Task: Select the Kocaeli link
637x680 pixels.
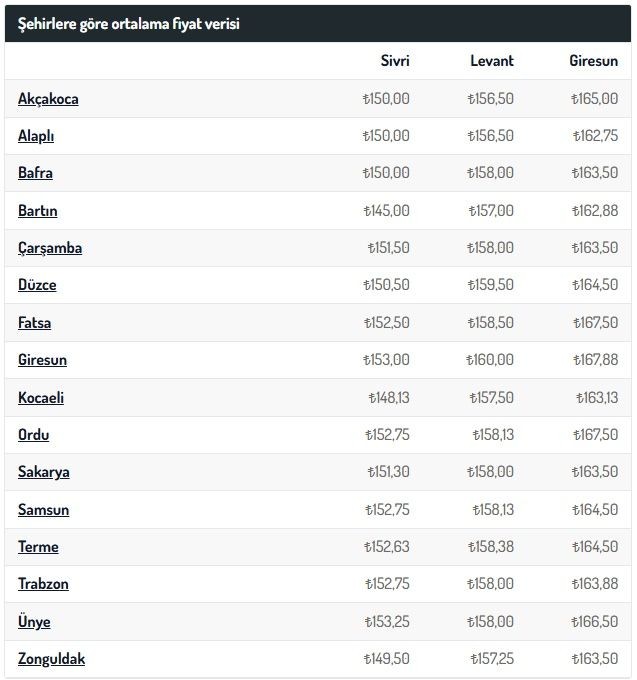Action: (41, 397)
